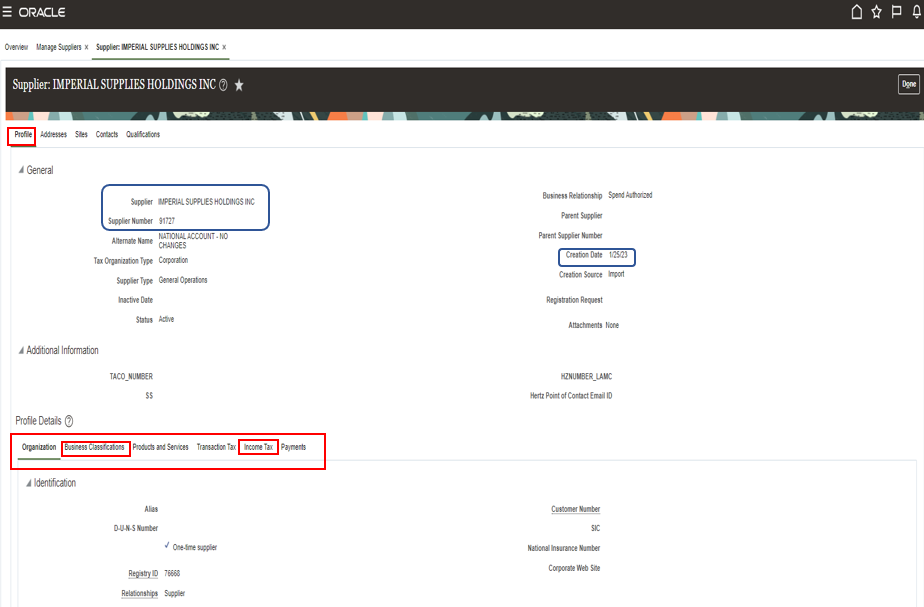Screen dimensions: 924x607
Task: Open the Customer Number link
Action: pos(575,509)
